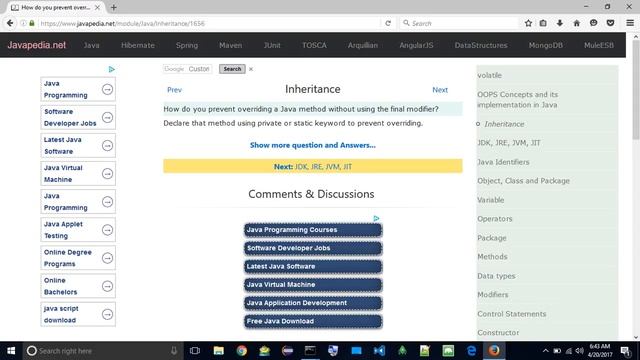Image resolution: width=640 pixels, height=360 pixels.
Task: Open the downloads arrow icon
Action: (560, 23)
